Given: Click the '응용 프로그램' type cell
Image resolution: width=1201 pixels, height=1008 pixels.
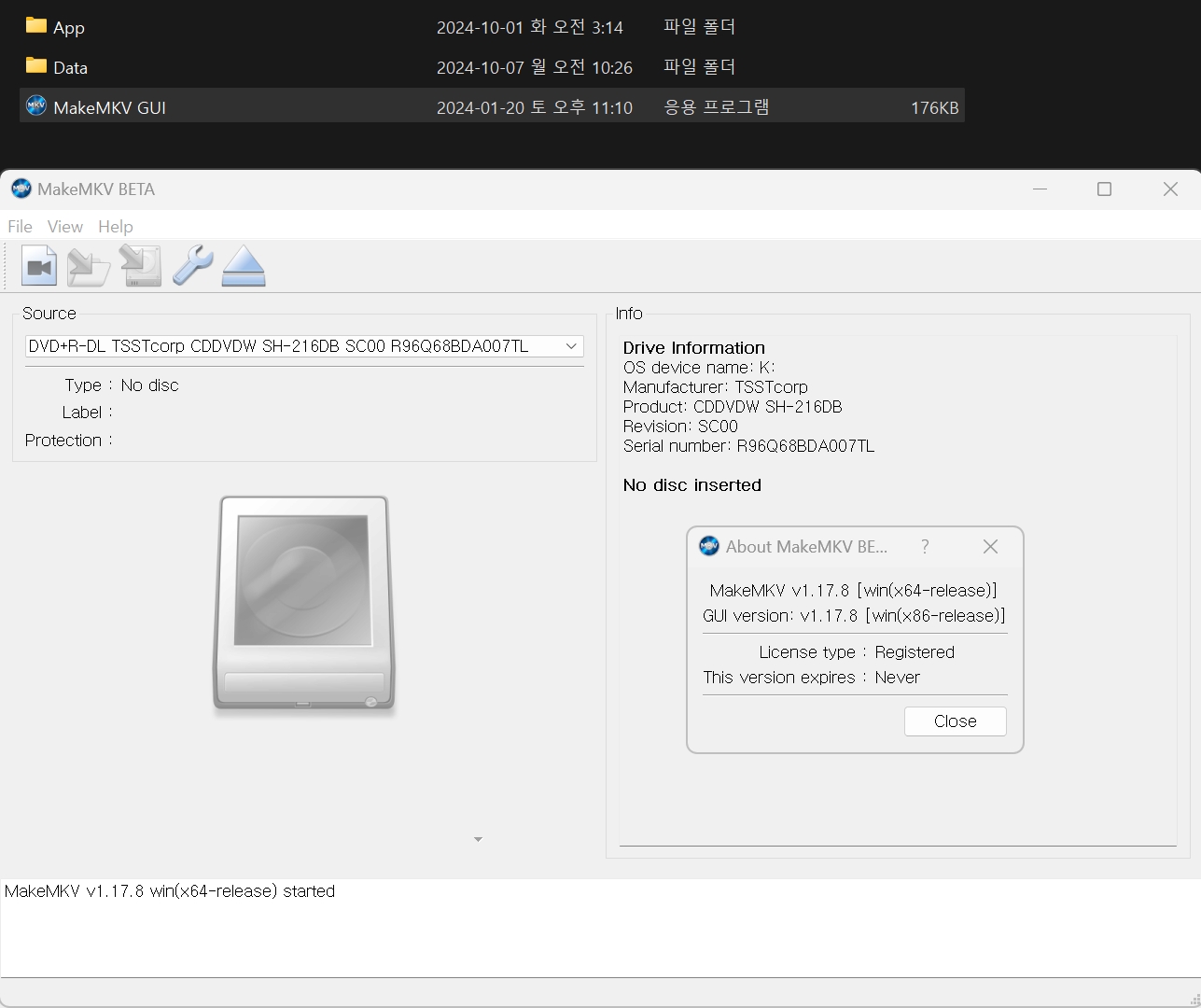Looking at the screenshot, I should [717, 107].
